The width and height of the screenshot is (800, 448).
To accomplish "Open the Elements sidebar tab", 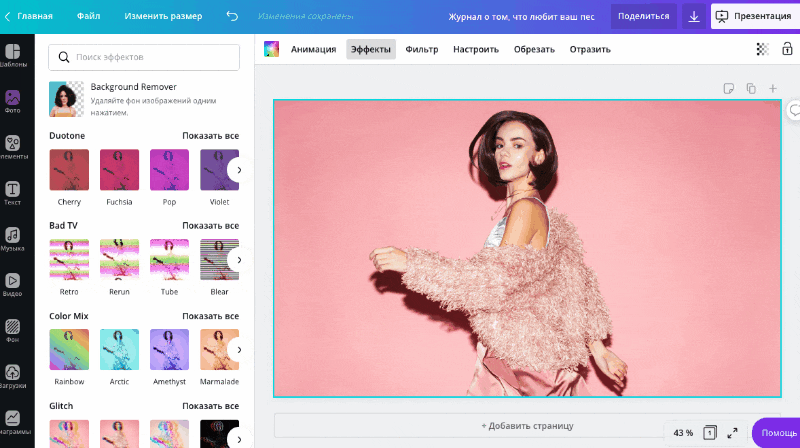I will (13, 147).
